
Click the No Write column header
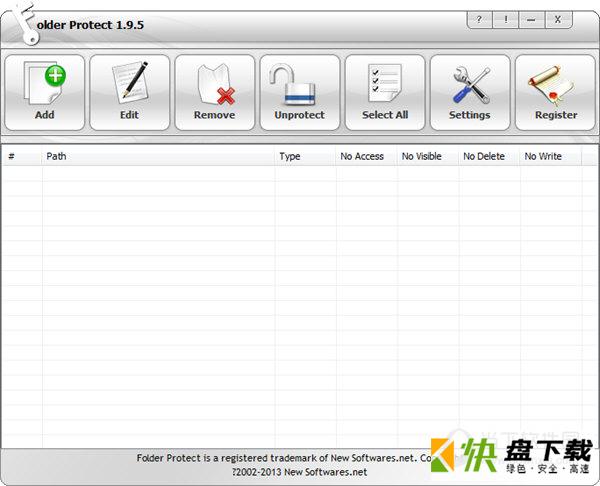click(551, 156)
